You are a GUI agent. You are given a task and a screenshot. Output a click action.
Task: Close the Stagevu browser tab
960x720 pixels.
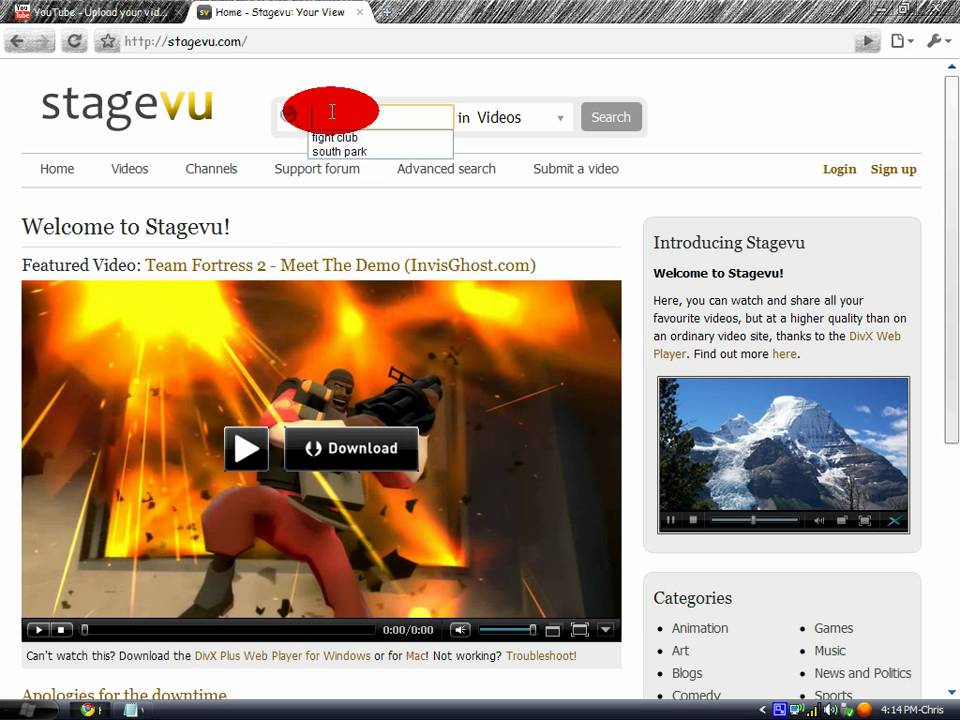(x=360, y=12)
